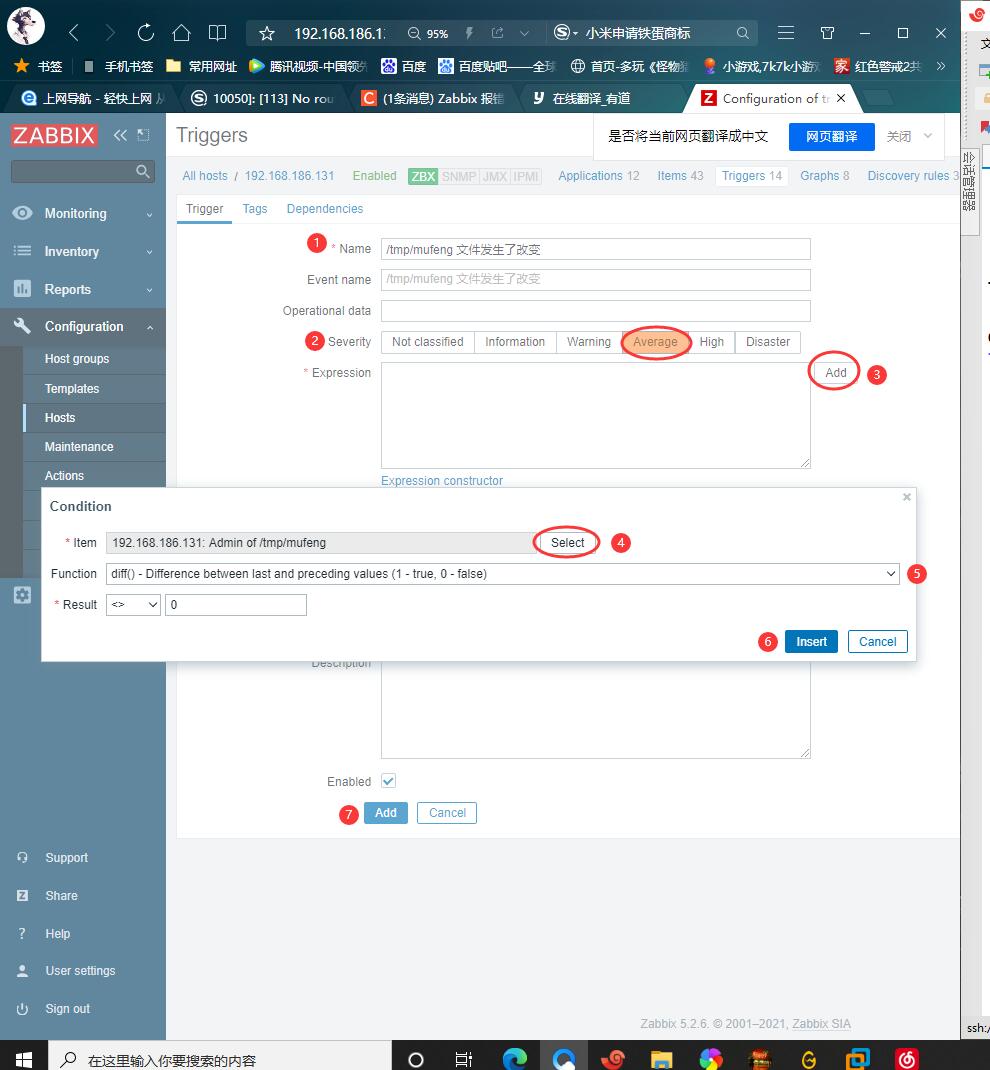The width and height of the screenshot is (990, 1070).
Task: Open the translate bar options chevron
Action: pos(928,136)
